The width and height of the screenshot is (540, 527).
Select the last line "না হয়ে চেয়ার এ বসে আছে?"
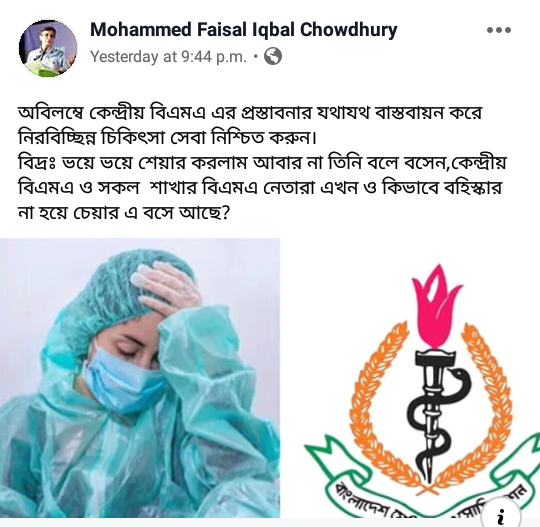pos(124,213)
